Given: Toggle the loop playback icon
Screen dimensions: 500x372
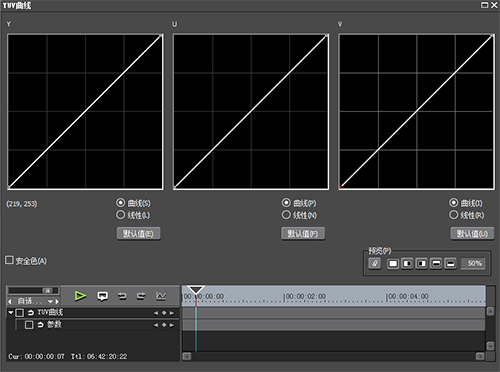Looking at the screenshot, I should 102,296.
